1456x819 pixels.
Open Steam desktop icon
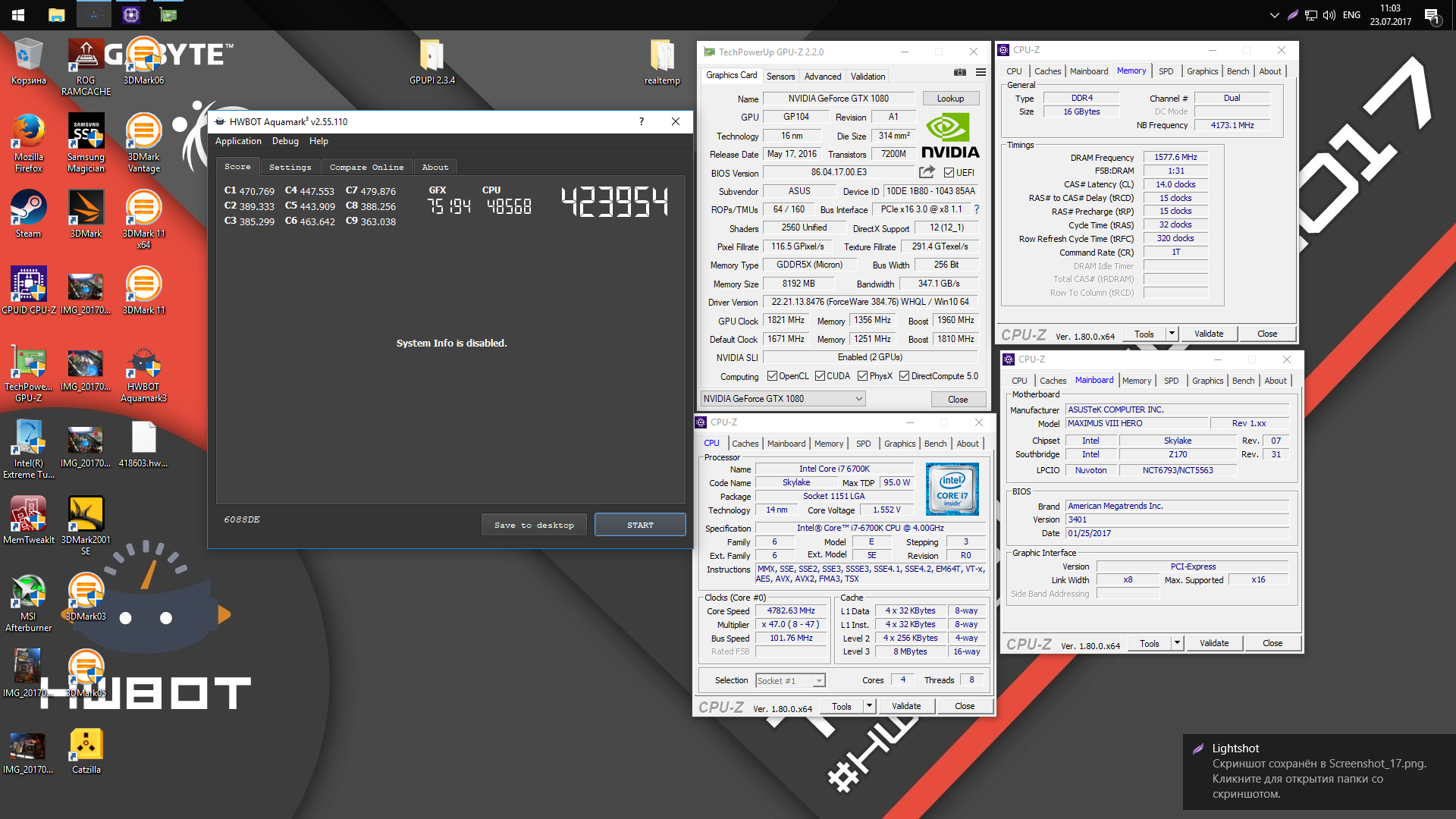click(28, 214)
